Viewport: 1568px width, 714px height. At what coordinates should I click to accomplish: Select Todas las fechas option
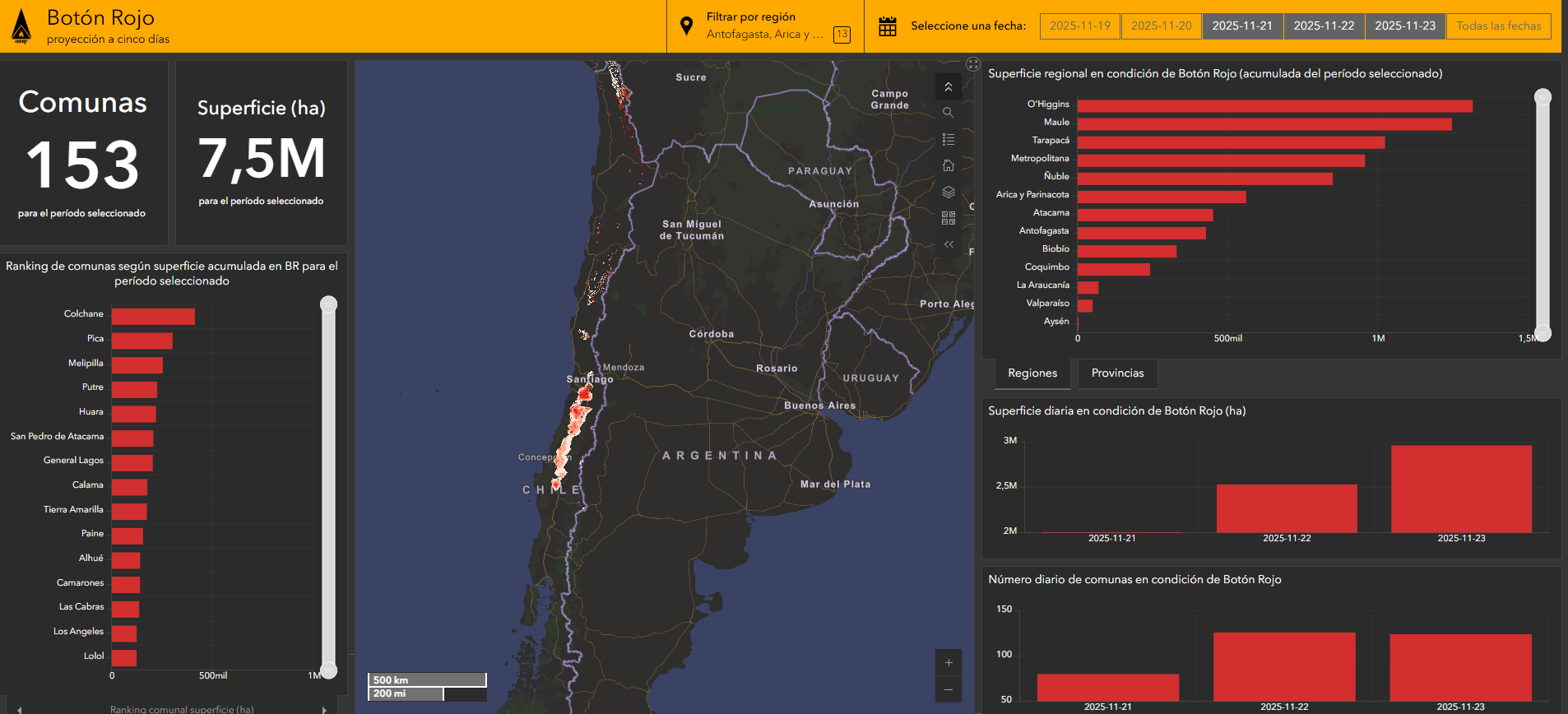[1499, 26]
